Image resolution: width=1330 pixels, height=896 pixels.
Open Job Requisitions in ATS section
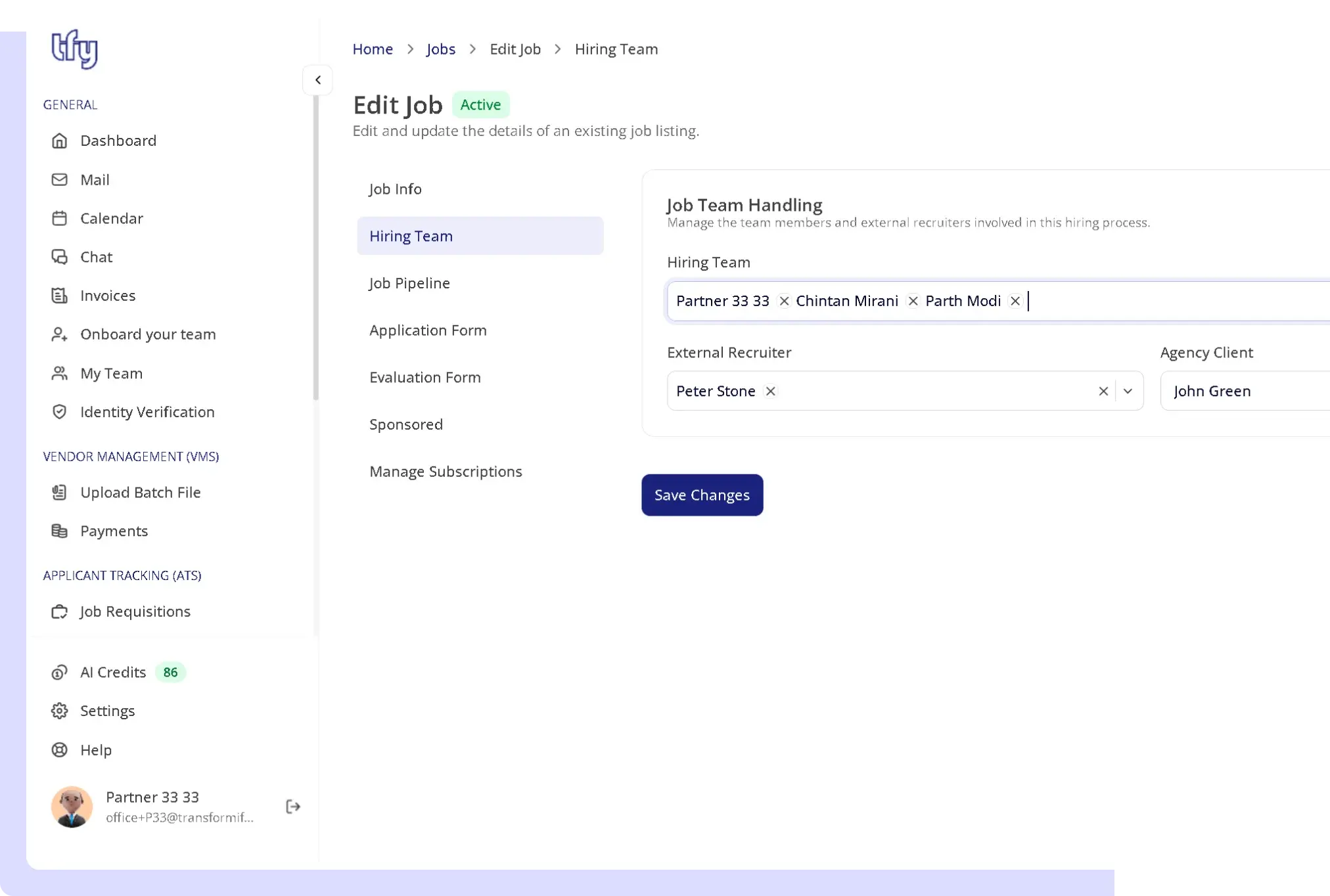tap(135, 612)
